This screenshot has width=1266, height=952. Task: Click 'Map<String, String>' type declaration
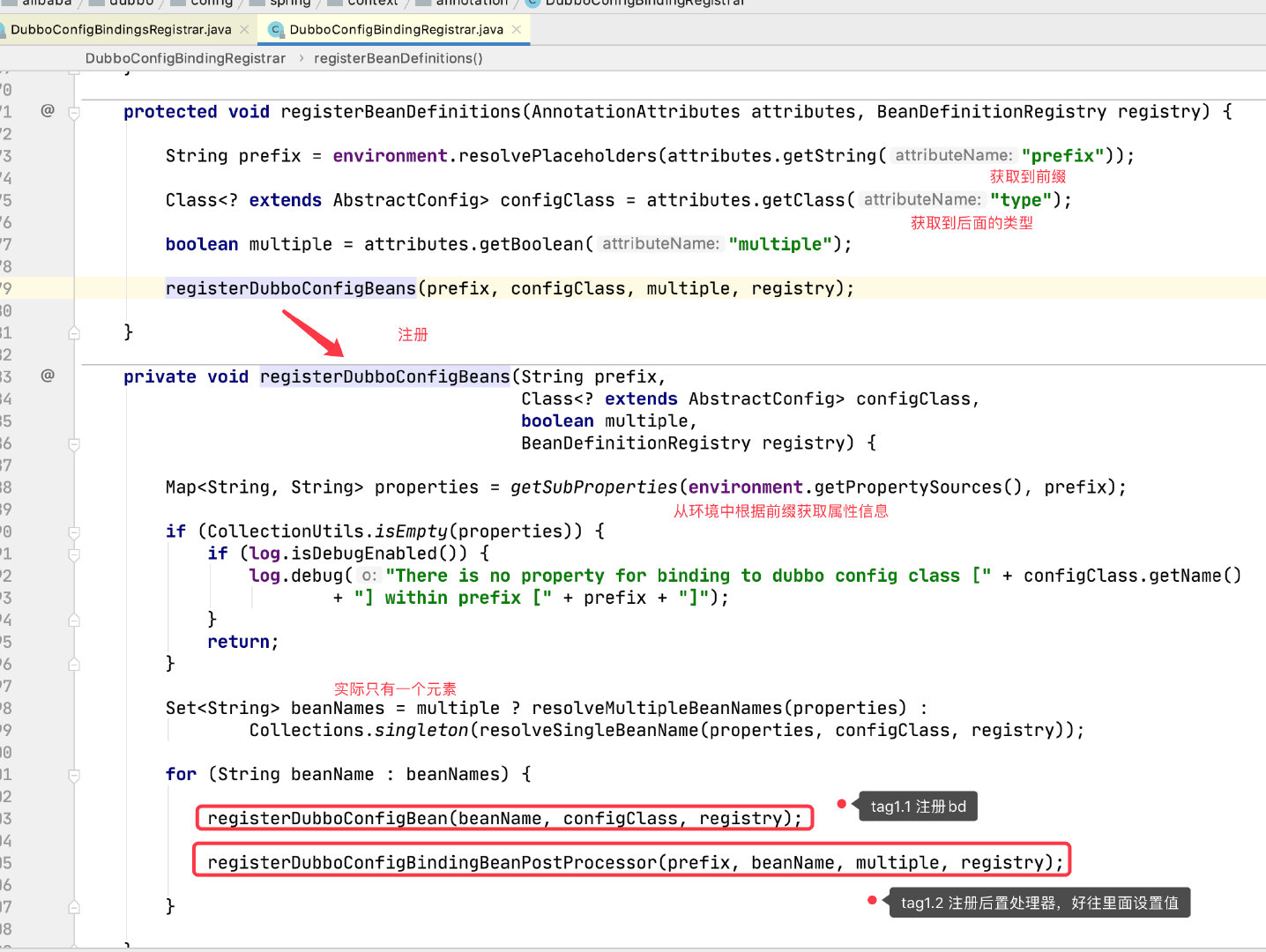point(264,487)
